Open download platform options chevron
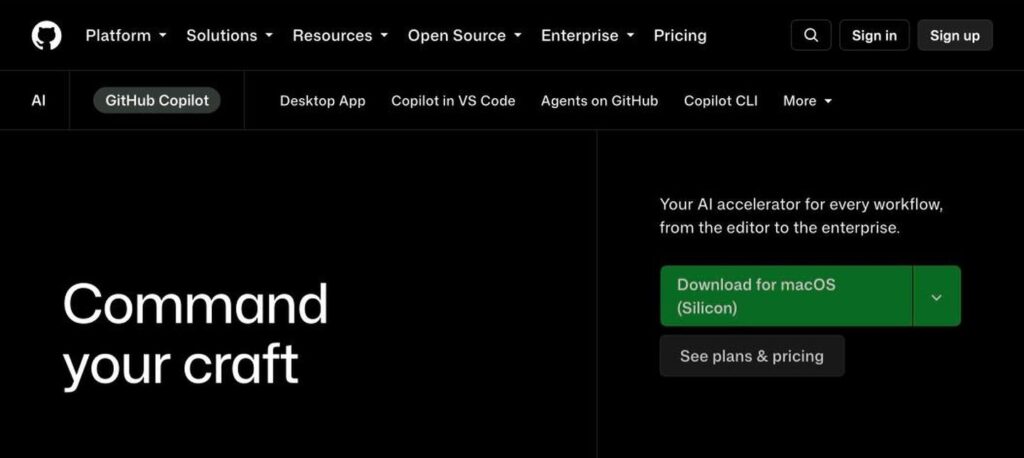This screenshot has height=458, width=1024. (x=936, y=296)
